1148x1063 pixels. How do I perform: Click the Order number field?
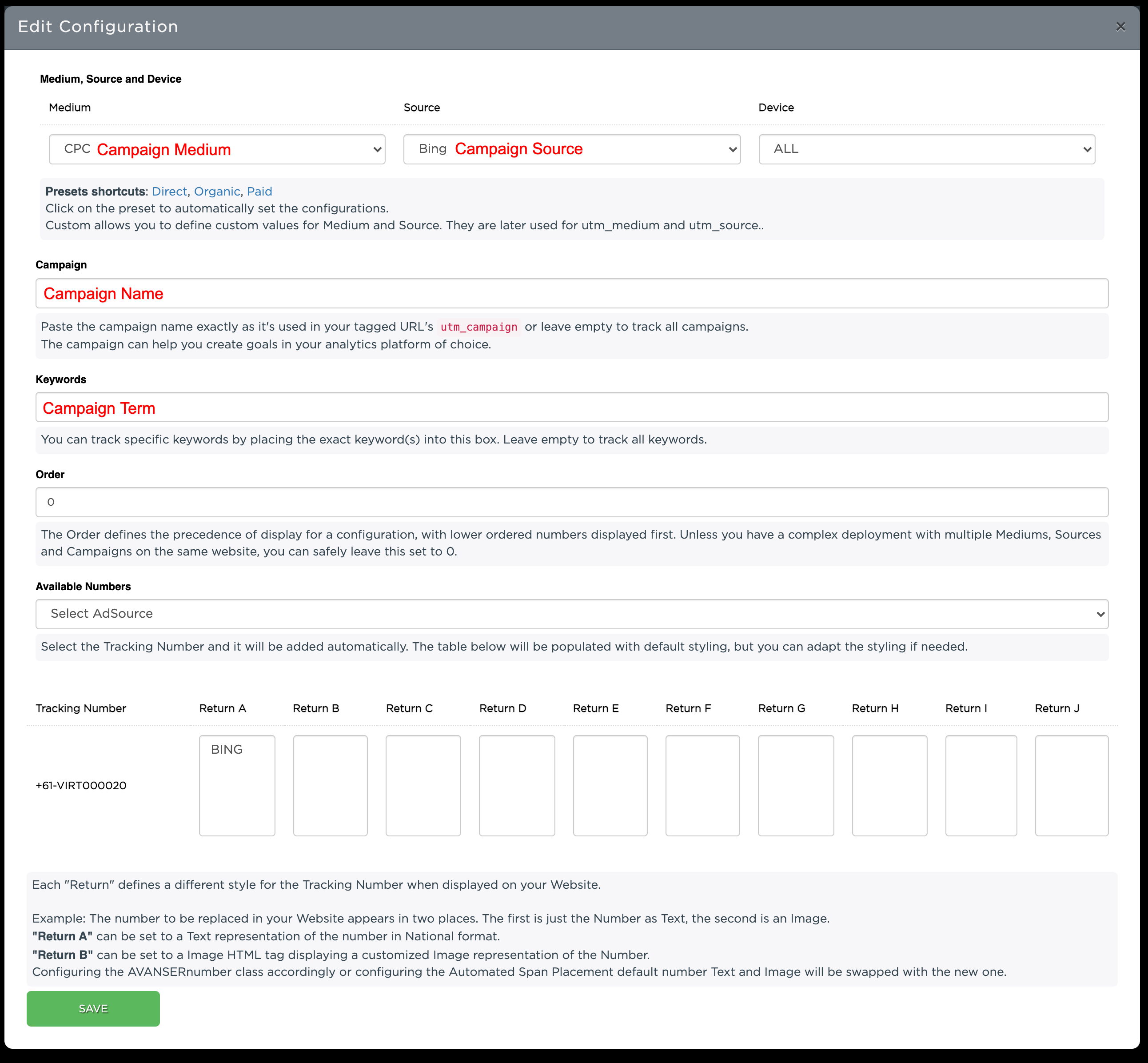(x=571, y=502)
